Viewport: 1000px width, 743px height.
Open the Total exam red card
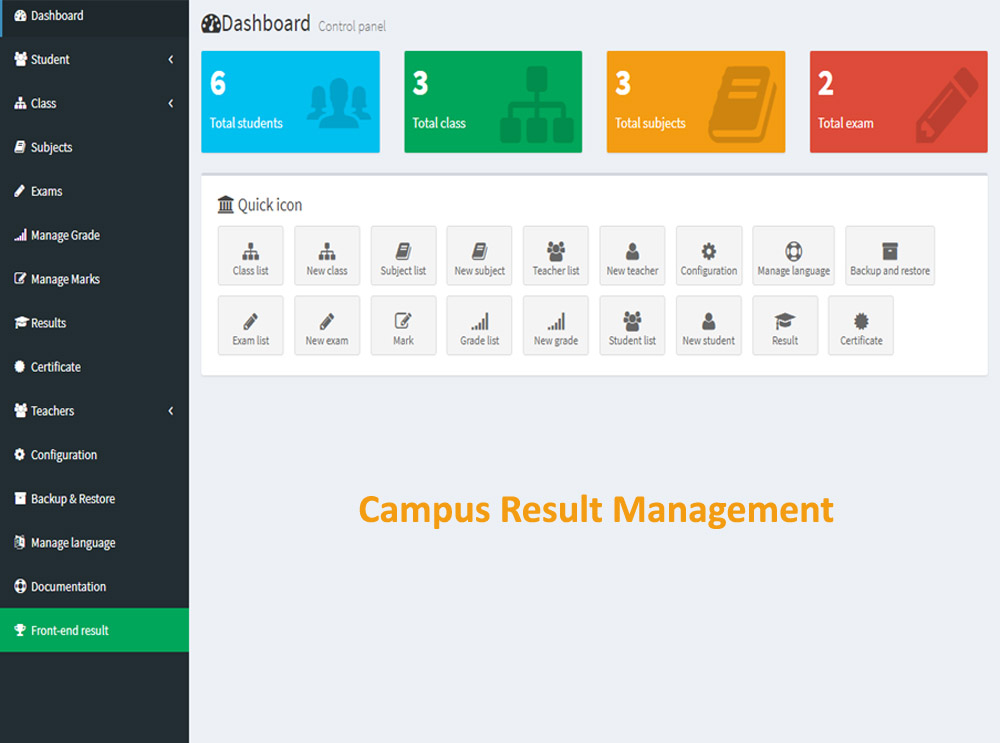point(899,102)
